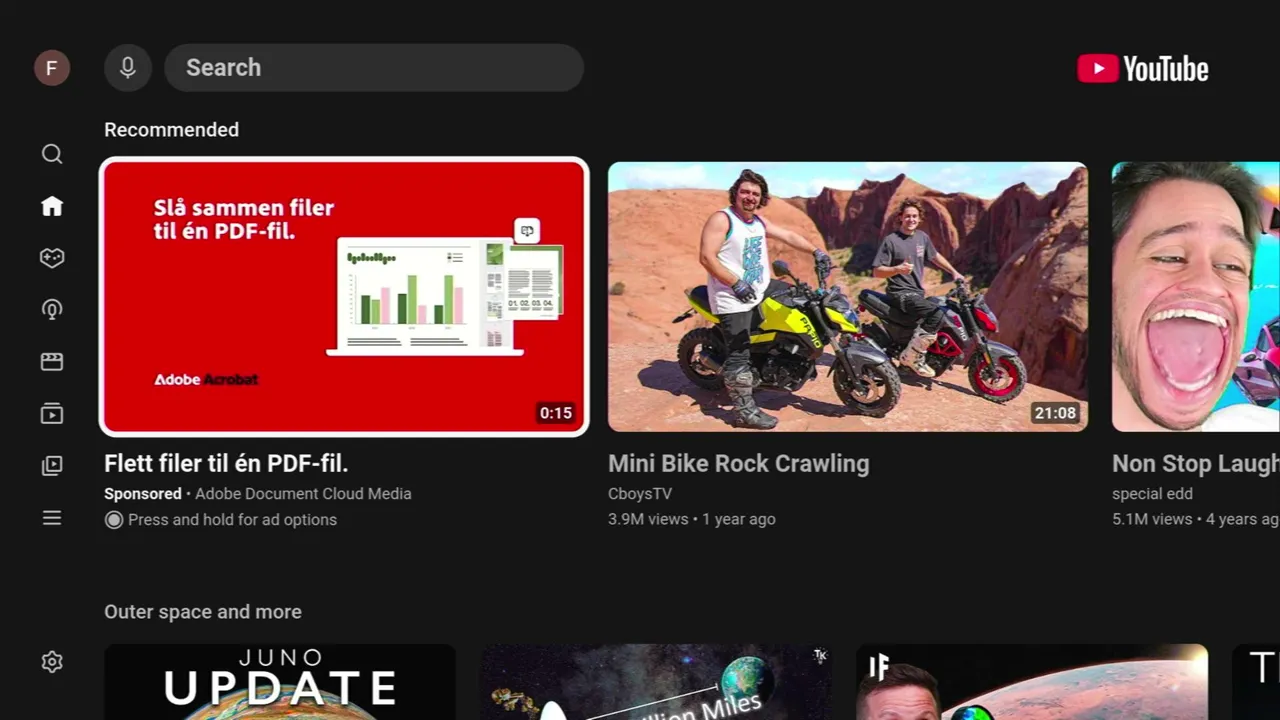Play the Non Stop Laugh video thumbnail

point(1196,297)
